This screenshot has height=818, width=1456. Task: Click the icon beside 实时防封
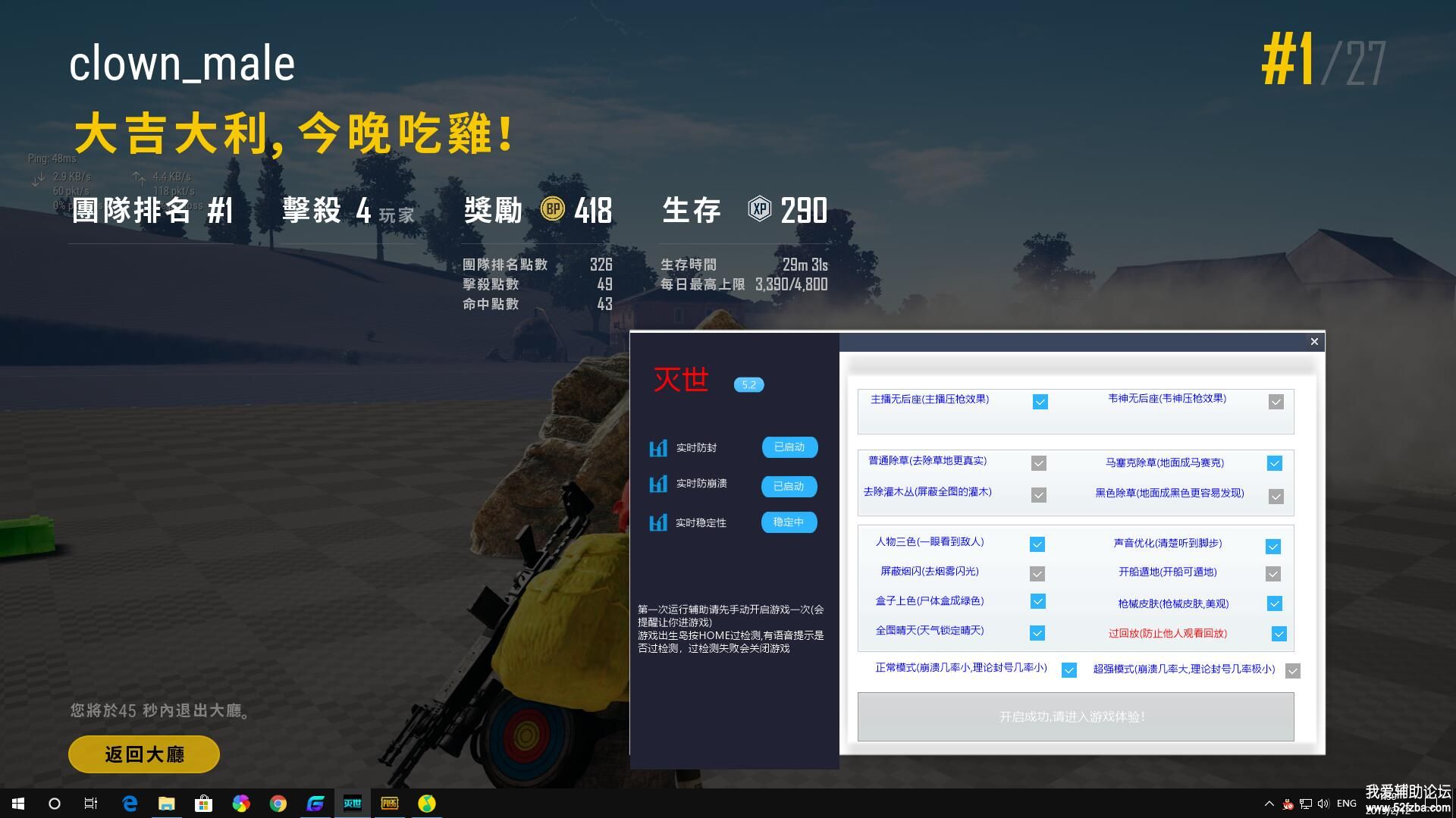click(658, 448)
